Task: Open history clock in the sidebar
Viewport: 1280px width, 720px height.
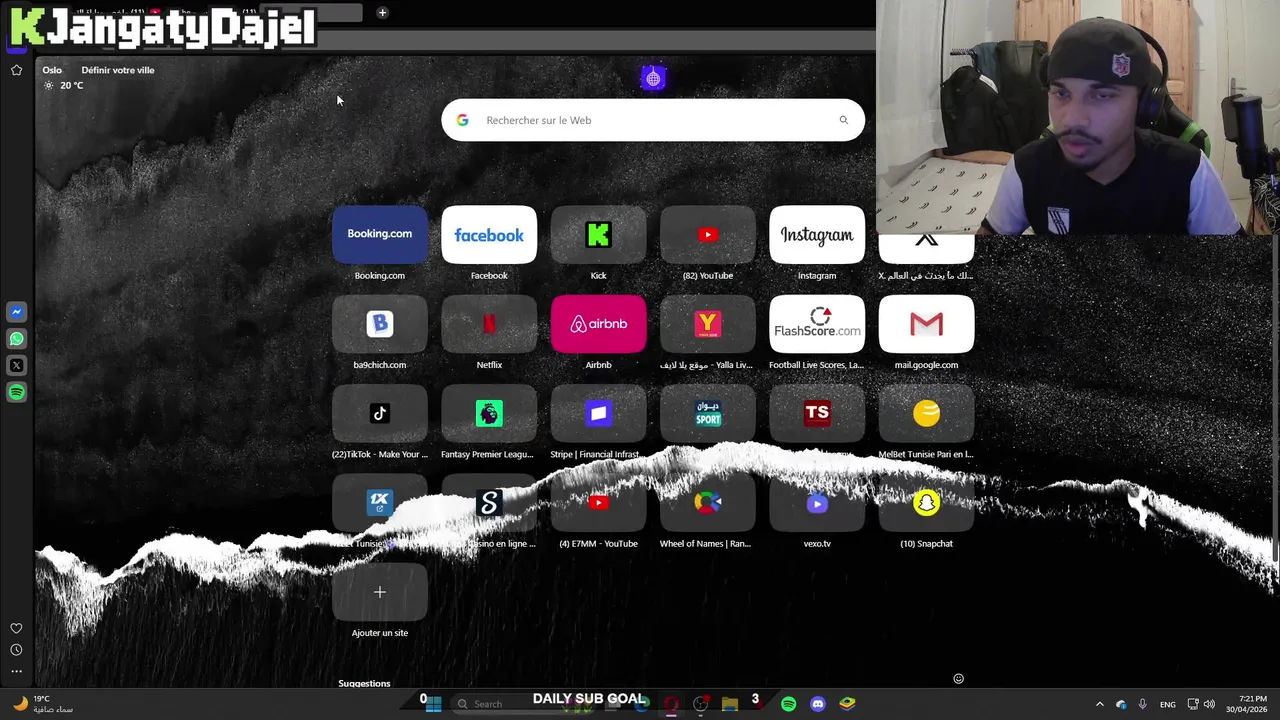Action: (16, 650)
